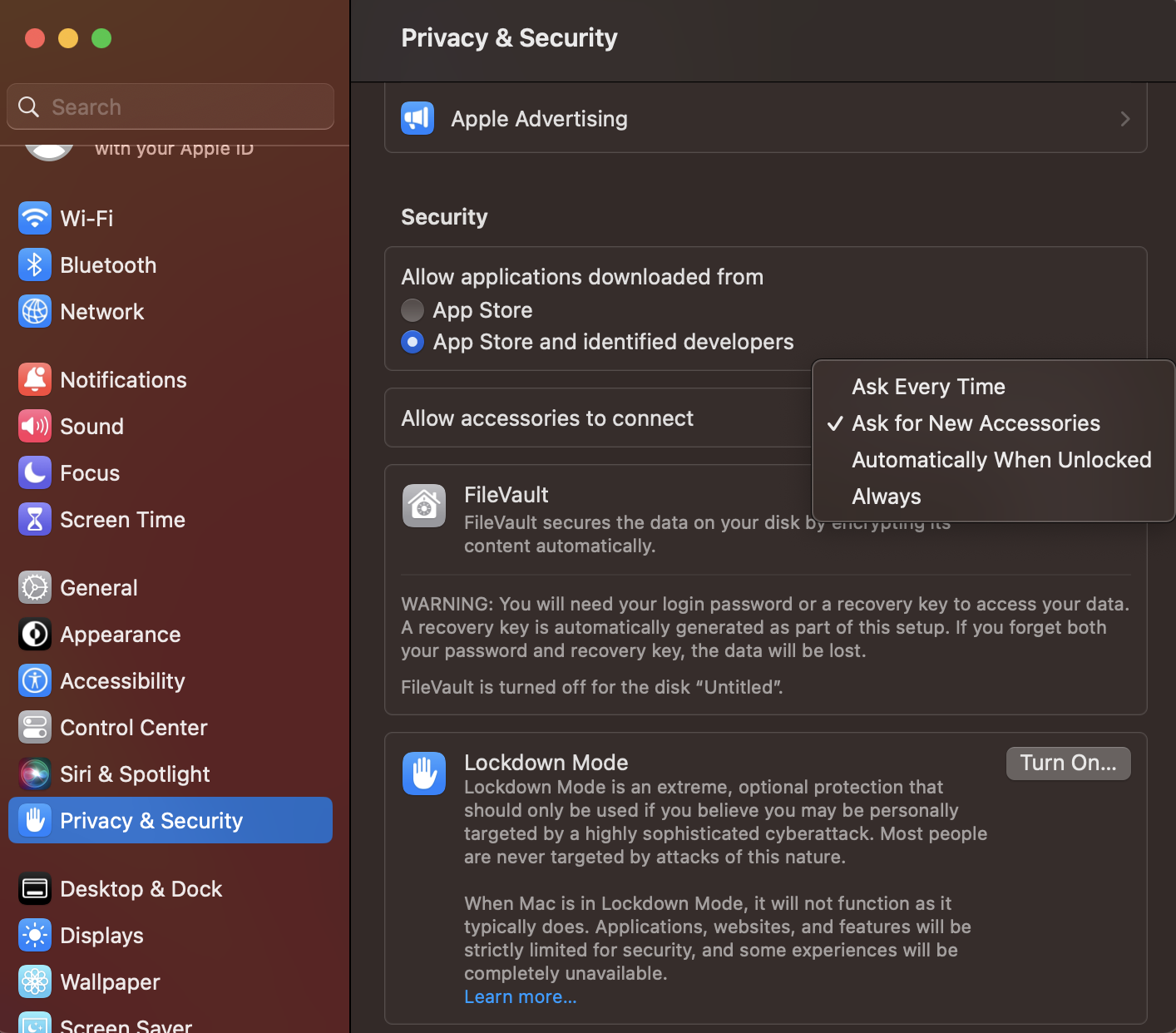Choose Automatically When Unlocked option
This screenshot has height=1033, width=1176.
coord(1001,459)
